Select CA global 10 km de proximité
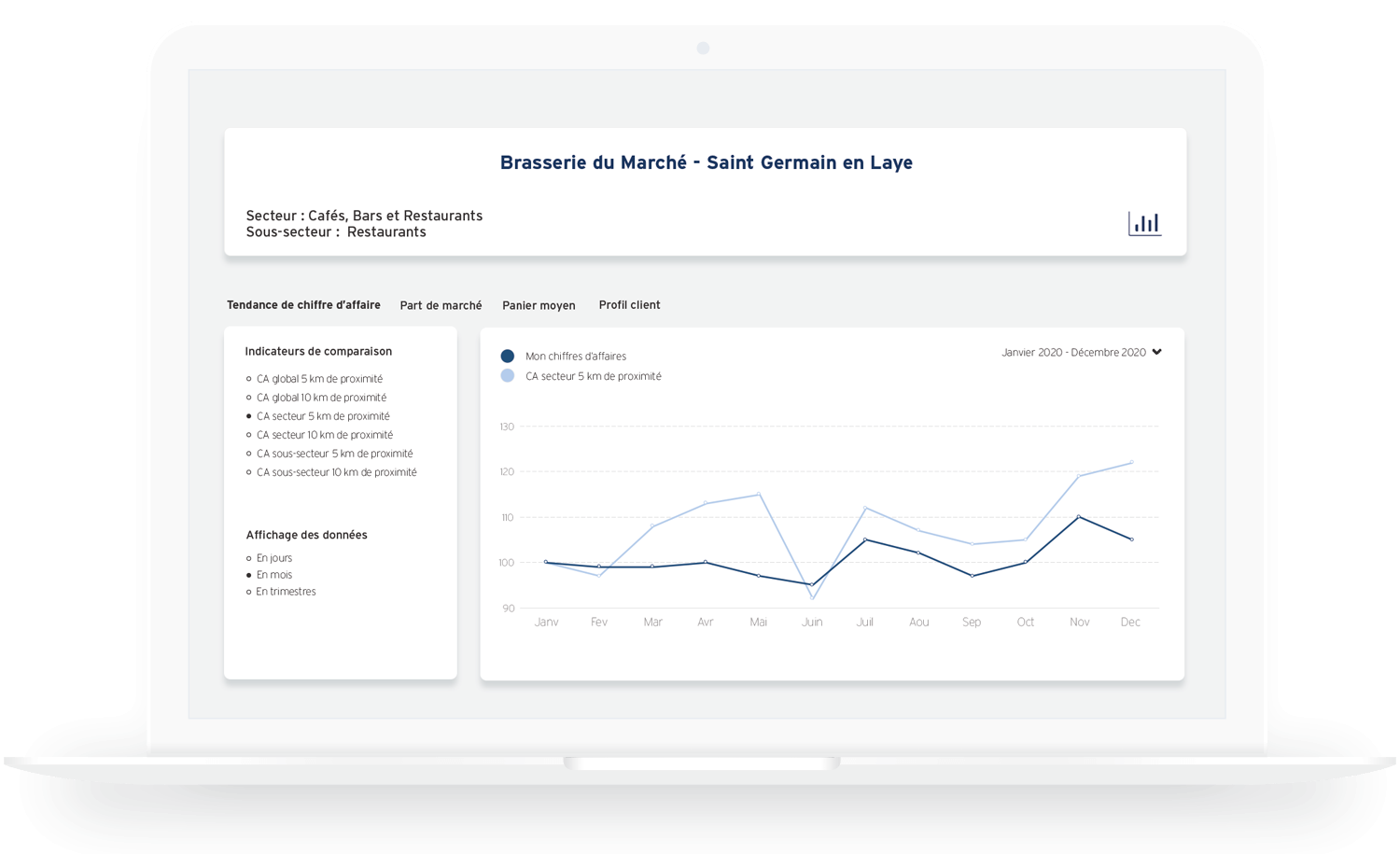Image resolution: width=1400 pixels, height=854 pixels. (316, 398)
